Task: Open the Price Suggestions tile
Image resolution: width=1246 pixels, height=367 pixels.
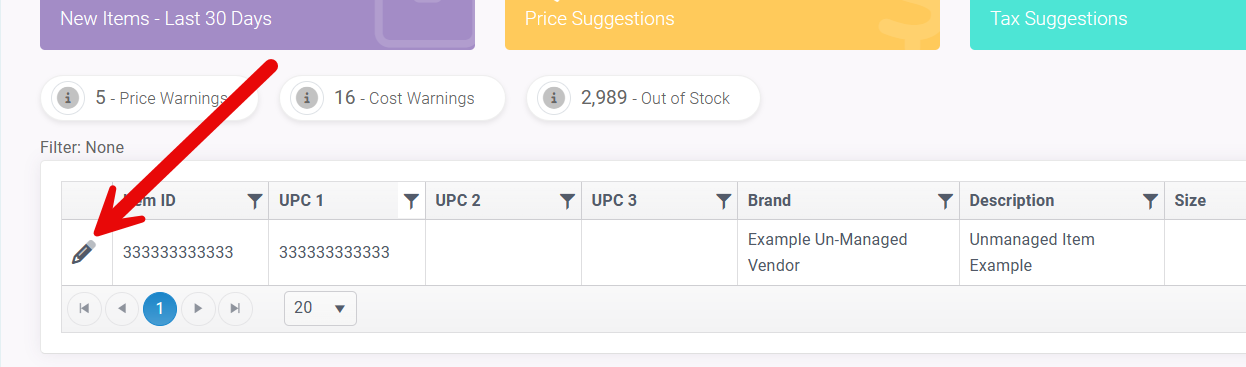Action: point(722,24)
